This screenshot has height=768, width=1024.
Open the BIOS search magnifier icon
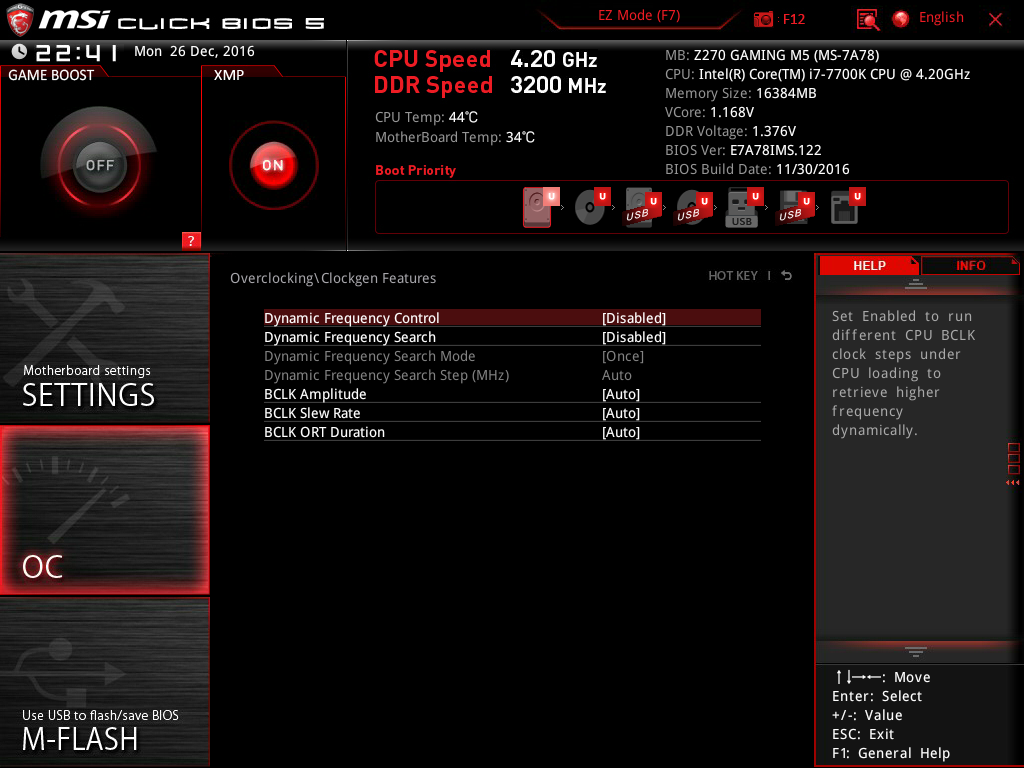pos(867,20)
